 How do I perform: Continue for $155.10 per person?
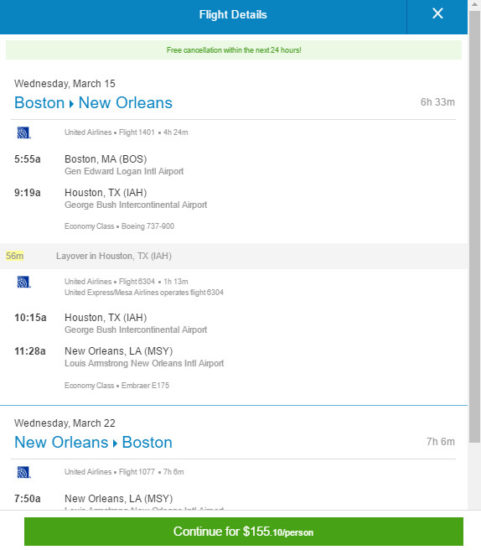tap(243, 531)
